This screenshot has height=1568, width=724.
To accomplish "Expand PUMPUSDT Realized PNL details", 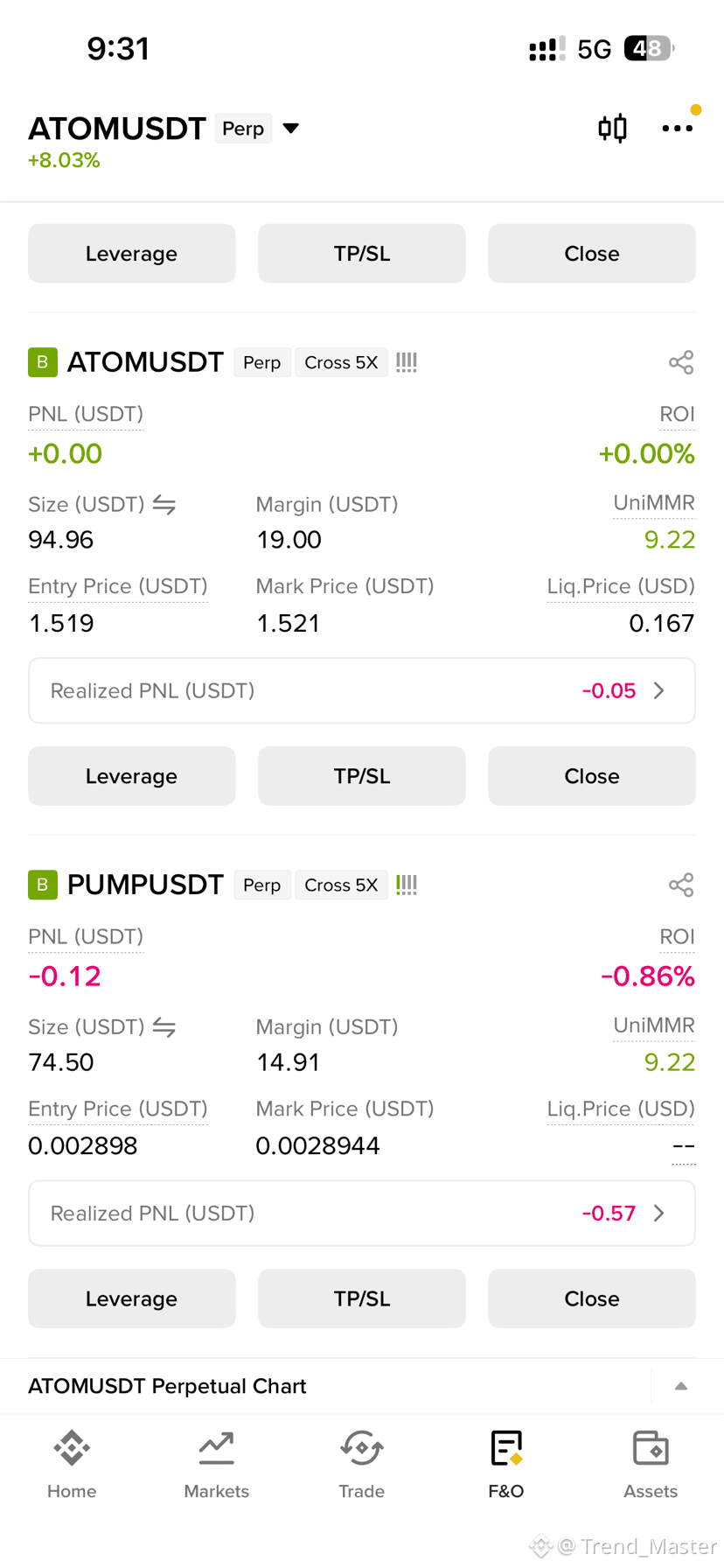I will pos(362,1213).
